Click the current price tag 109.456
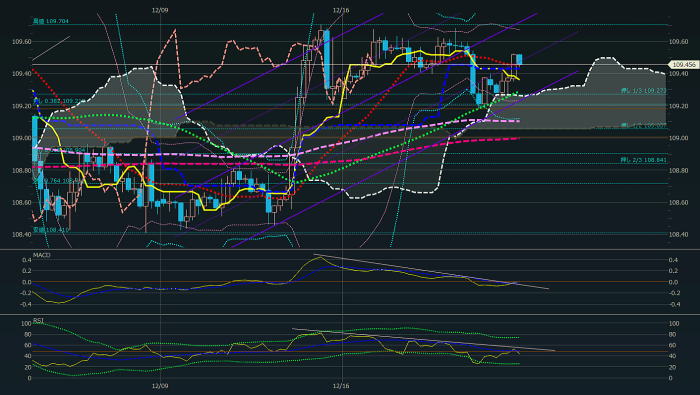 click(684, 65)
